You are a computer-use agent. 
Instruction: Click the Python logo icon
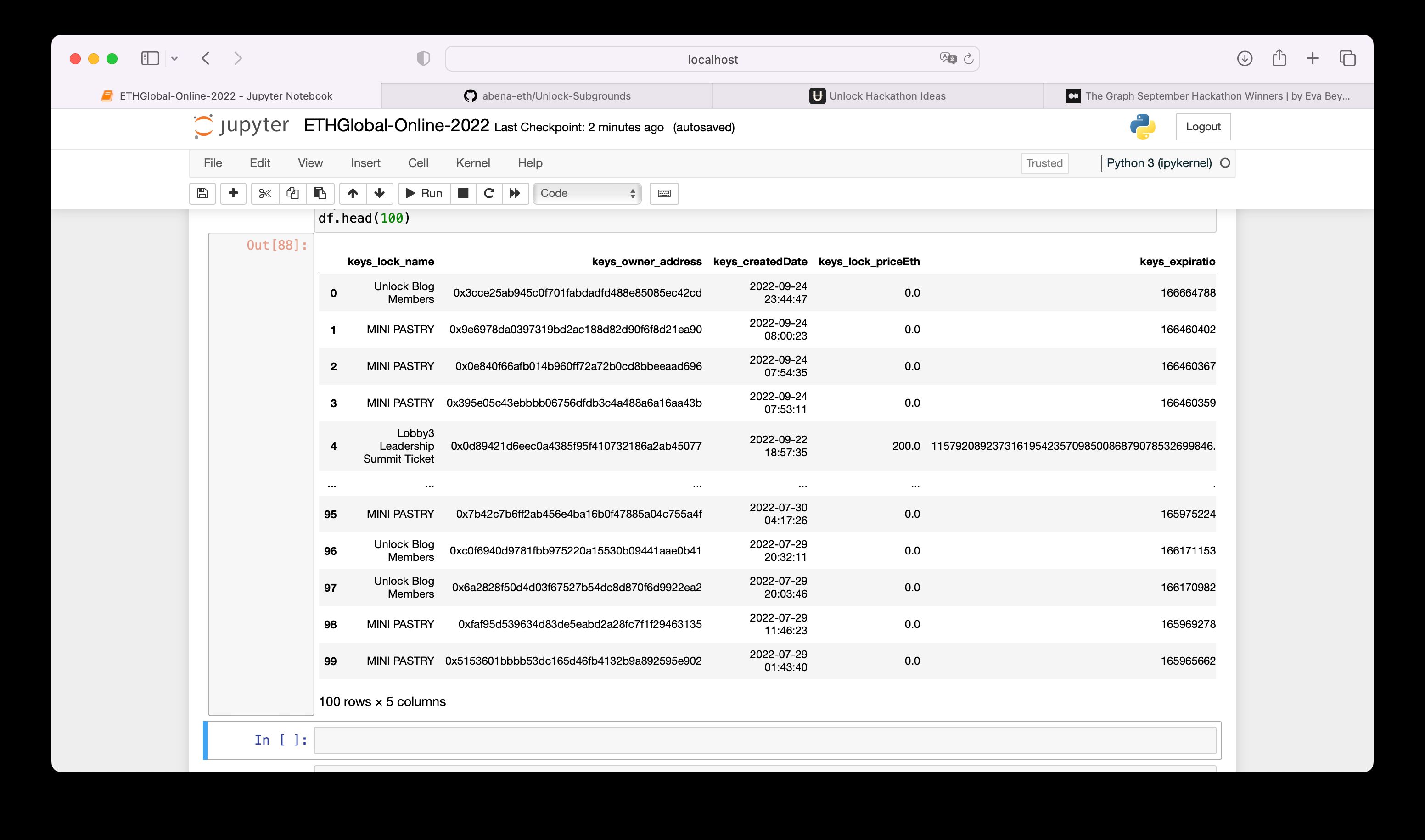pos(1143,126)
